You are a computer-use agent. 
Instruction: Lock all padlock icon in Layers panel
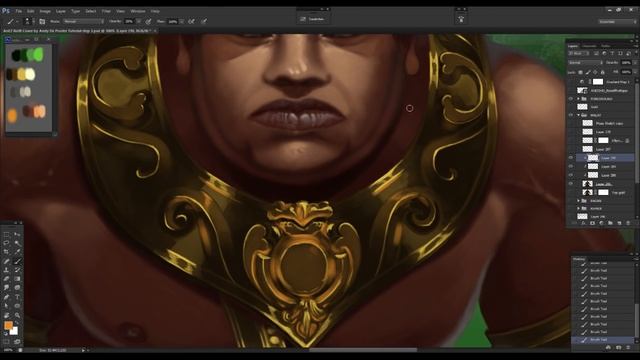(x=602, y=72)
